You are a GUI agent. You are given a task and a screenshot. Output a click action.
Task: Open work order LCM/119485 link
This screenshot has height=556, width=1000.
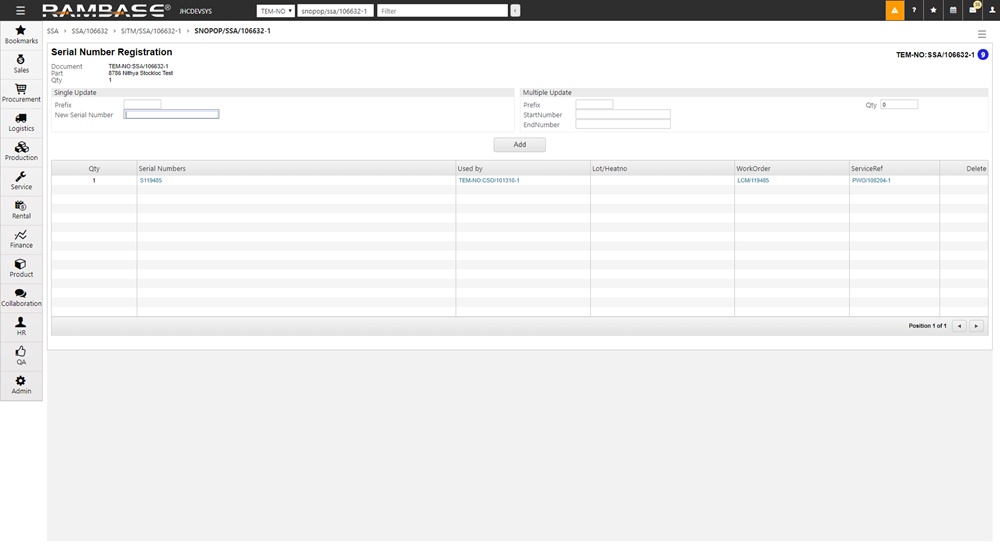tap(753, 180)
